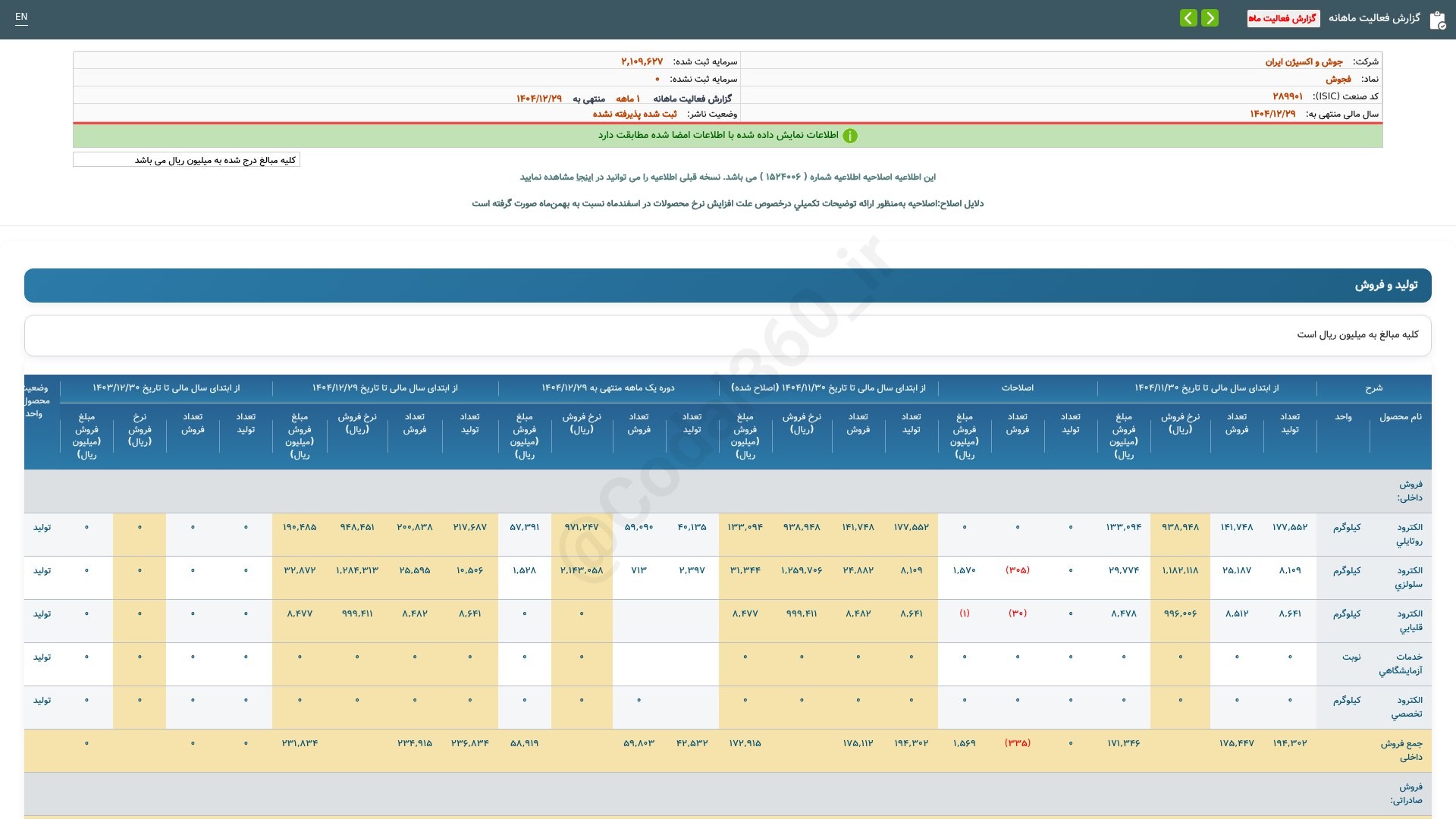Click total correction cell (۳۳۵)
Screen dimensions: 1456x819
pos(1018,743)
